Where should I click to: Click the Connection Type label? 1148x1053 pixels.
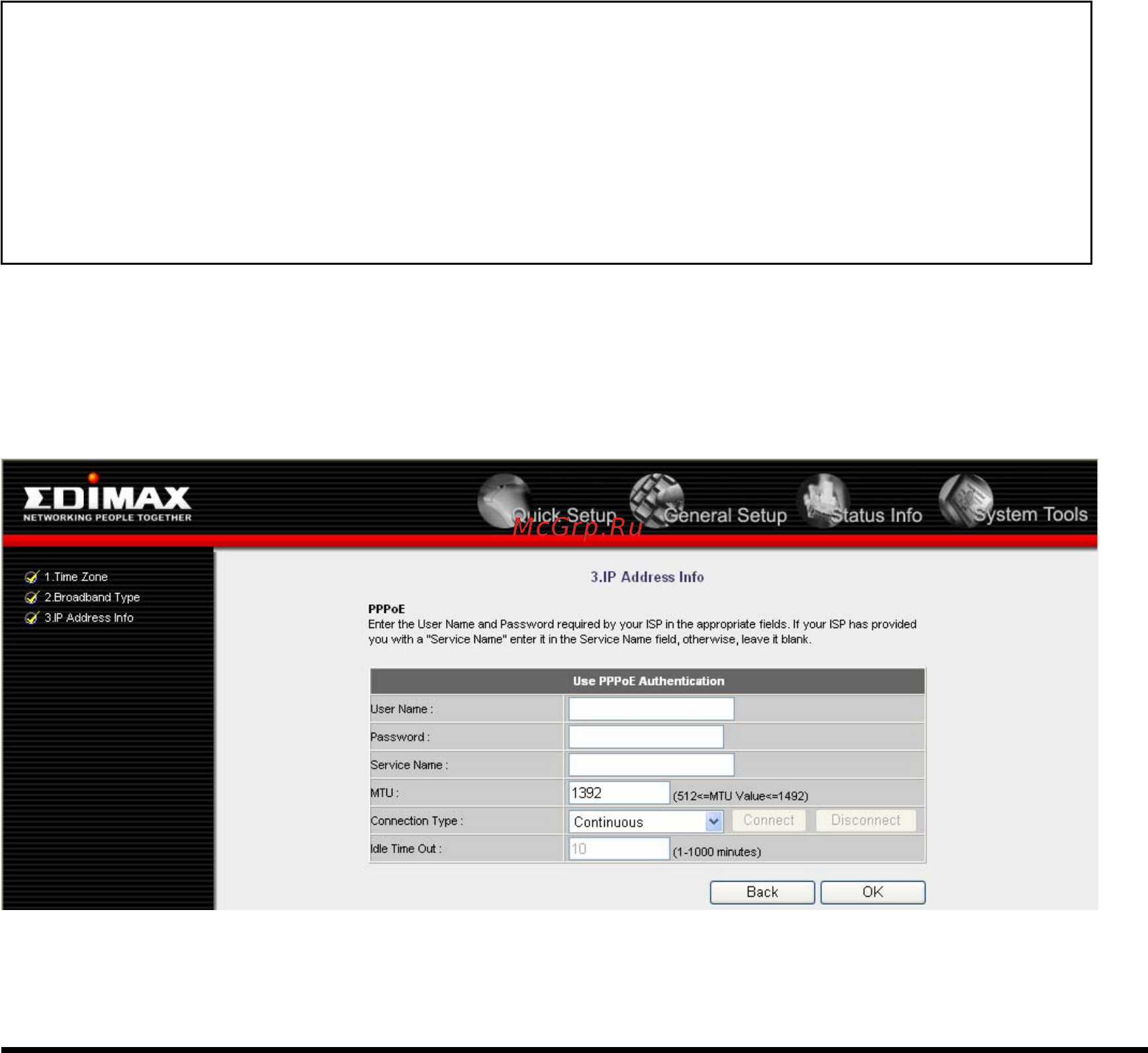417,821
